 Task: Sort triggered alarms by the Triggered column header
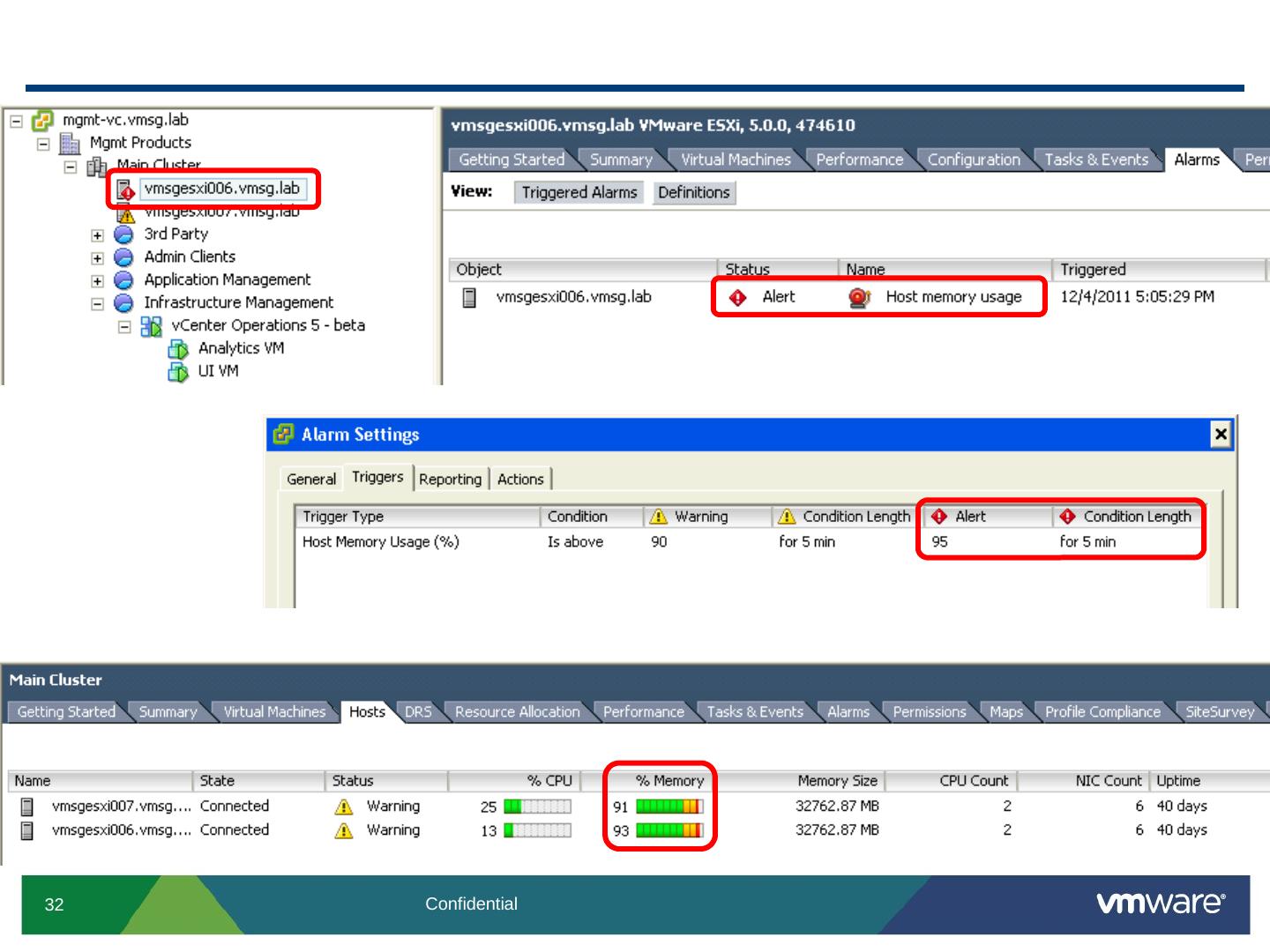(1159, 270)
